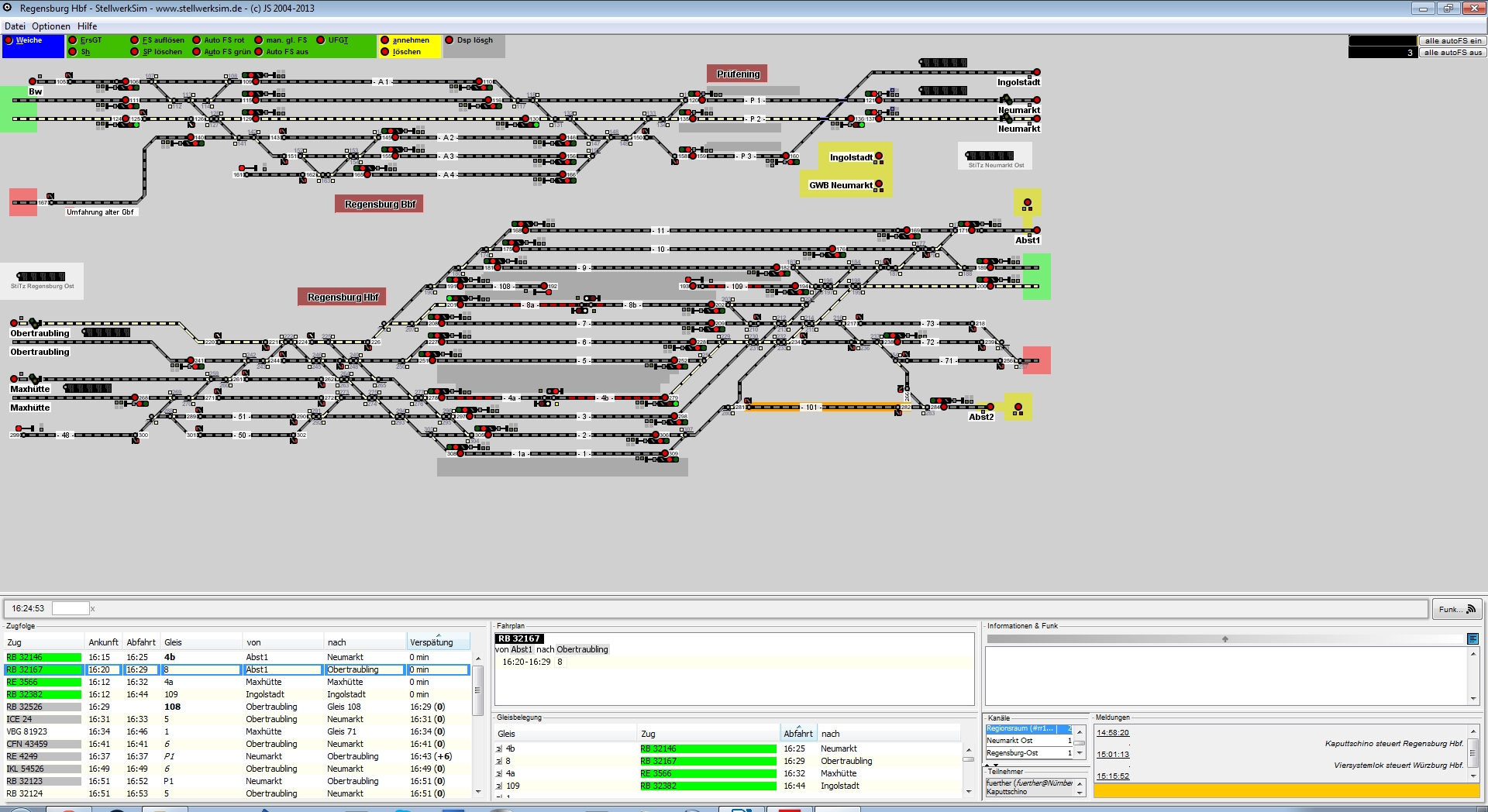Clear the input with the small x

point(93,609)
